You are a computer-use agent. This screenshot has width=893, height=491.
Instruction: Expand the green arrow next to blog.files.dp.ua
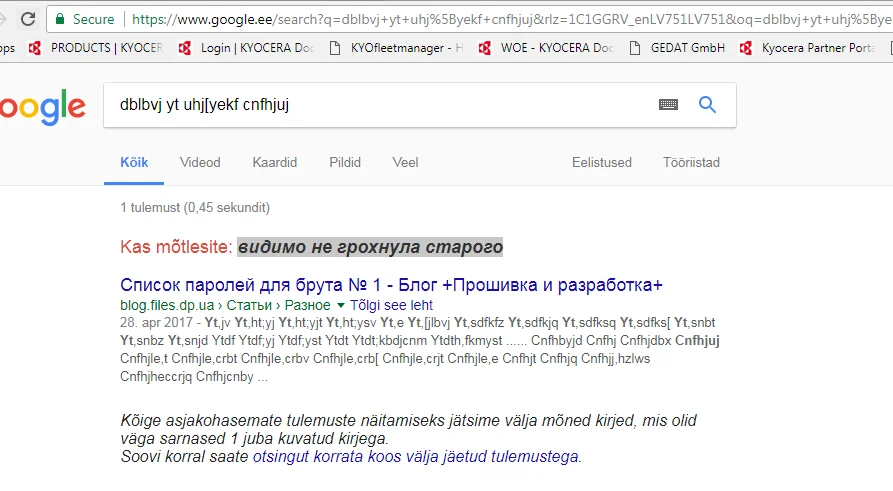coord(341,305)
